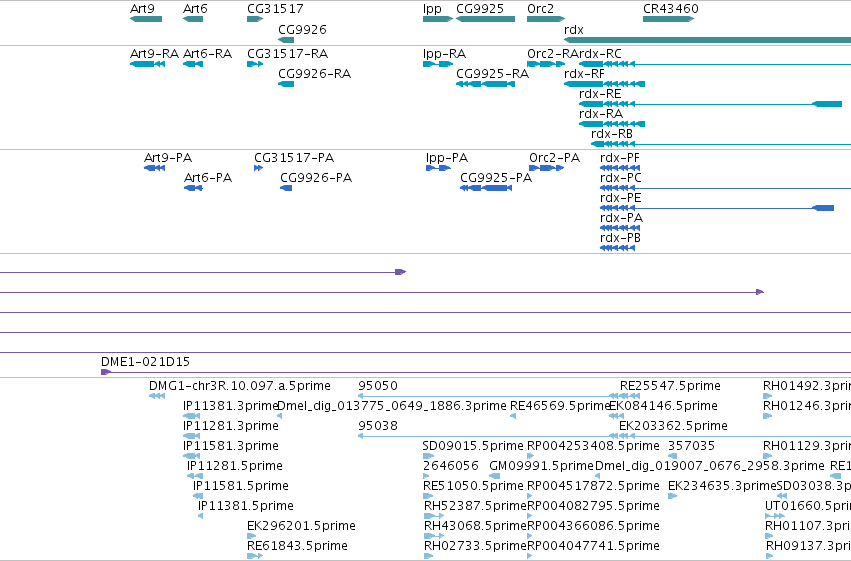Click protein rdx-PE

click(x=716, y=208)
